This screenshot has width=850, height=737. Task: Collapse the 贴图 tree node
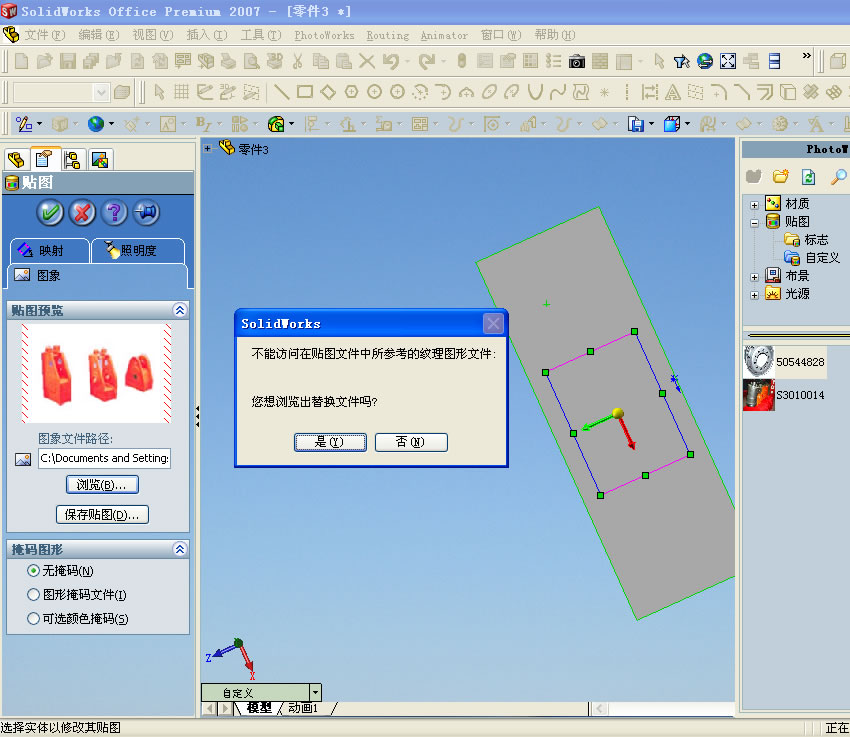point(754,223)
